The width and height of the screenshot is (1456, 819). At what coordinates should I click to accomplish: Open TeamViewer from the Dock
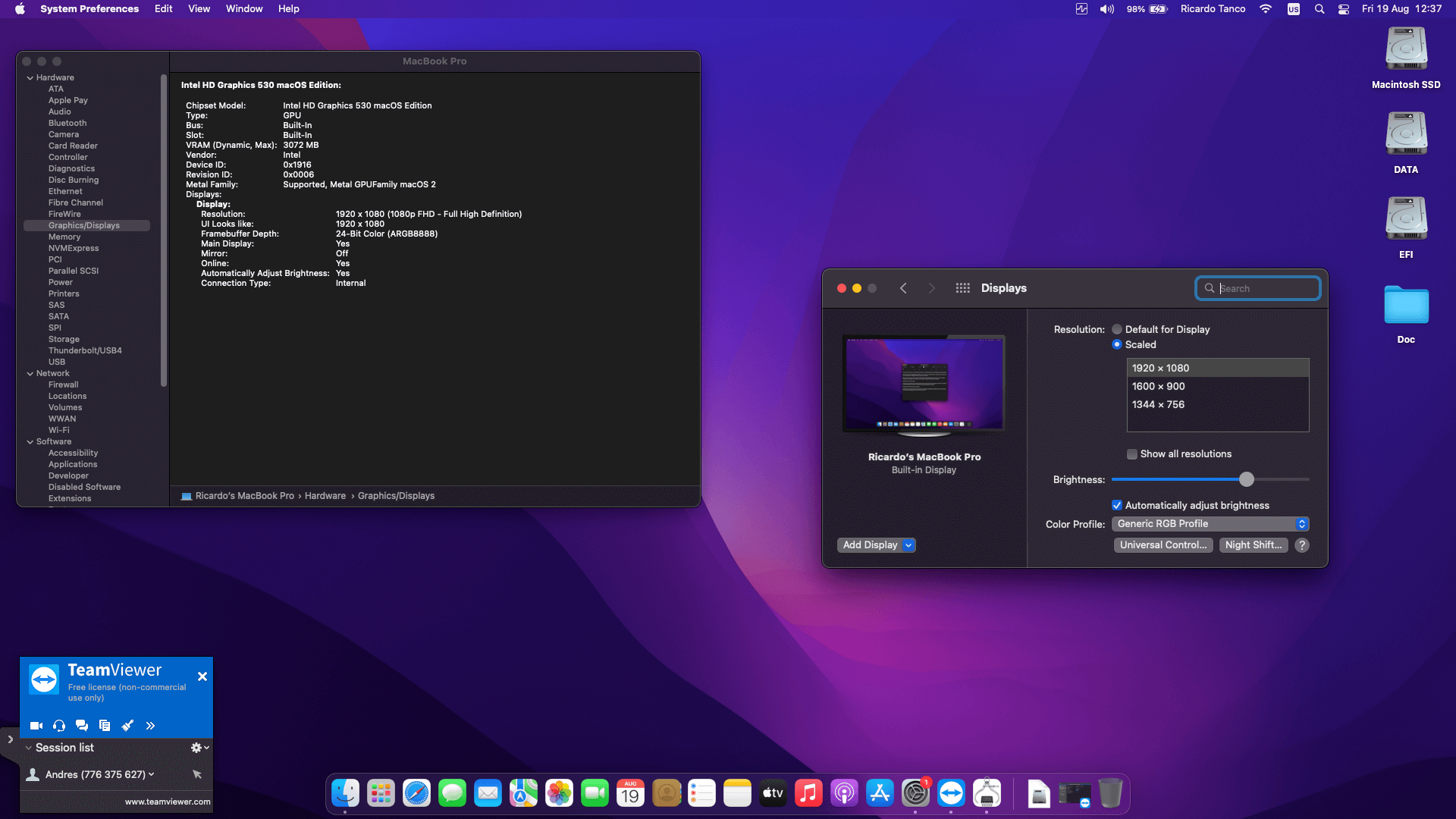(952, 793)
